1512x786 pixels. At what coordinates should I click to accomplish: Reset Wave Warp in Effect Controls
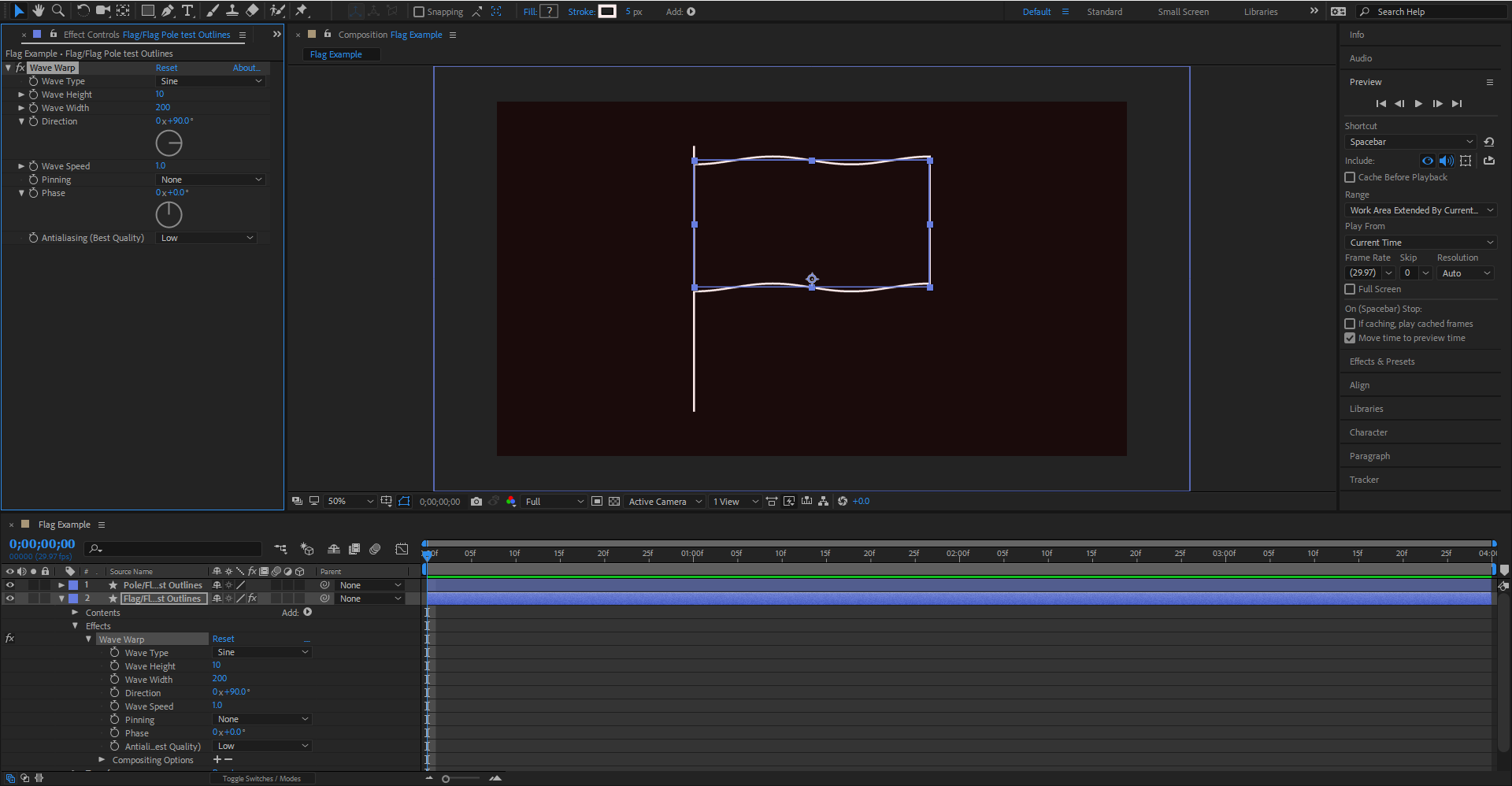pyautogui.click(x=166, y=68)
